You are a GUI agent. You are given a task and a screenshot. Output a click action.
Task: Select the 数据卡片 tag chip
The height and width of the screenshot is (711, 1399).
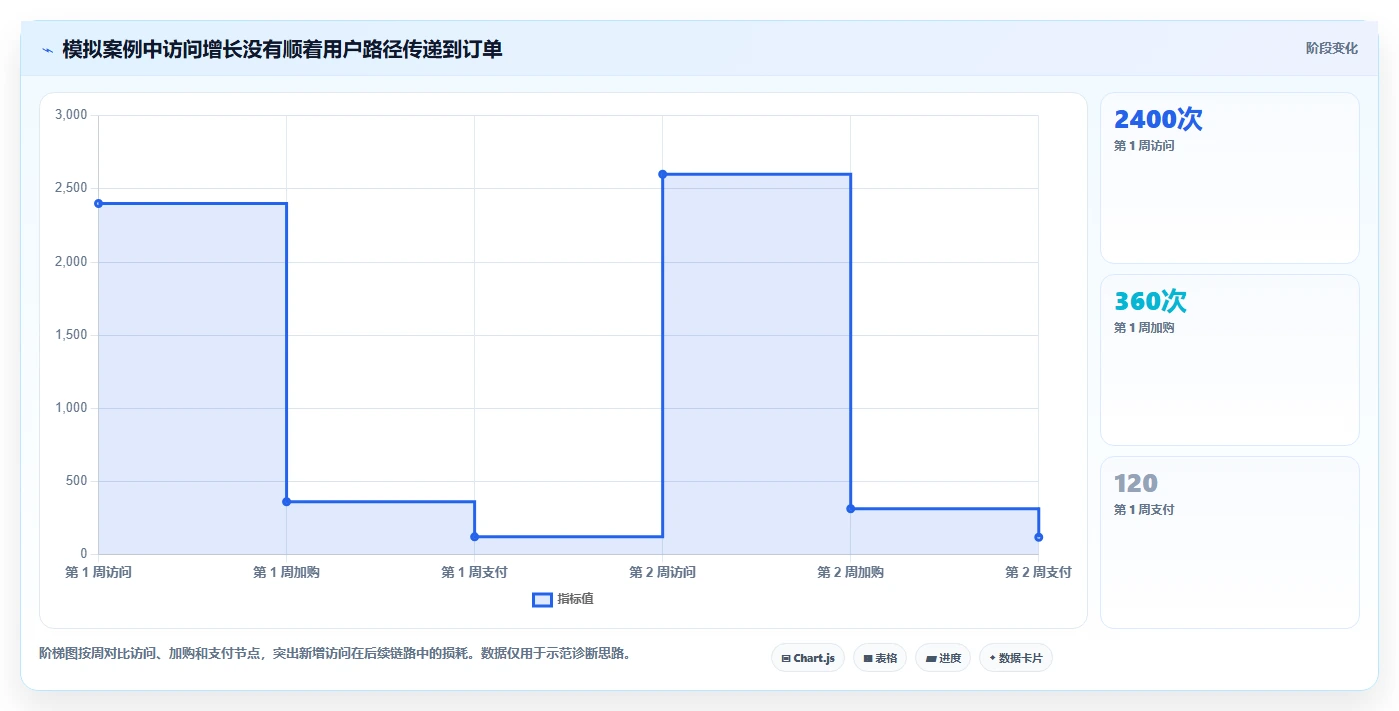(1016, 658)
